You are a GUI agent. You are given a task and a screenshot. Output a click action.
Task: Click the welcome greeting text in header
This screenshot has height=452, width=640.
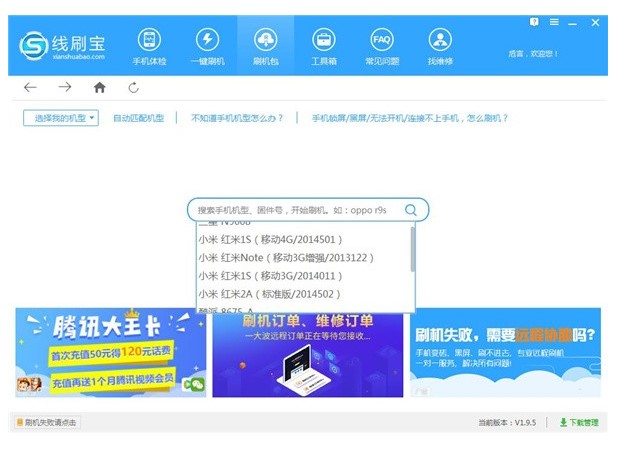pos(533,53)
